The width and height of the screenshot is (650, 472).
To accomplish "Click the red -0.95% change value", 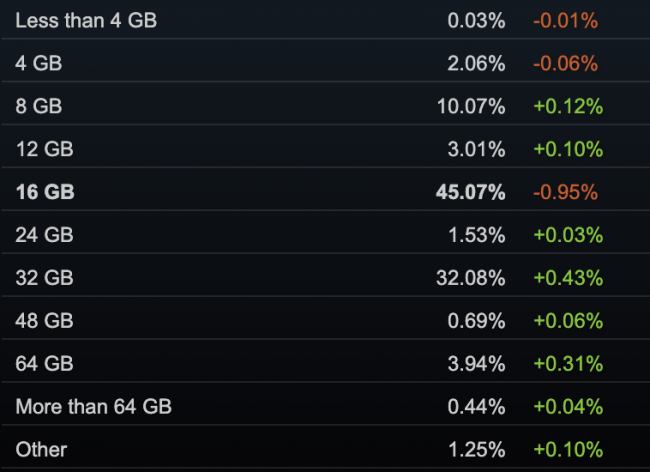I will 565,192.
